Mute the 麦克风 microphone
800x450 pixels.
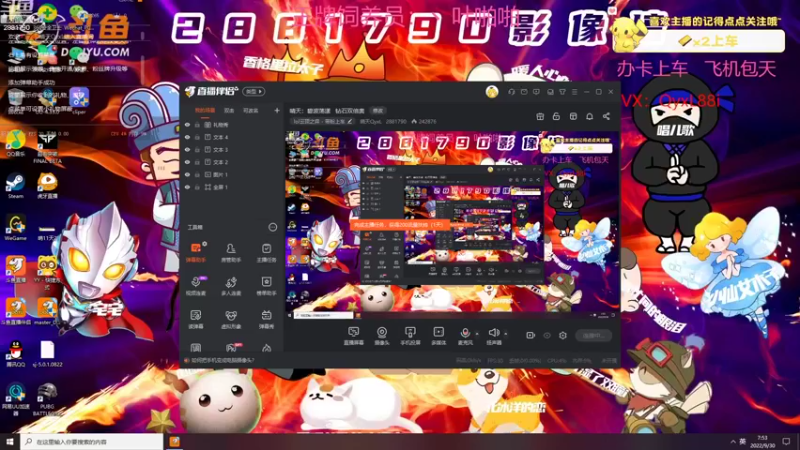(x=465, y=336)
